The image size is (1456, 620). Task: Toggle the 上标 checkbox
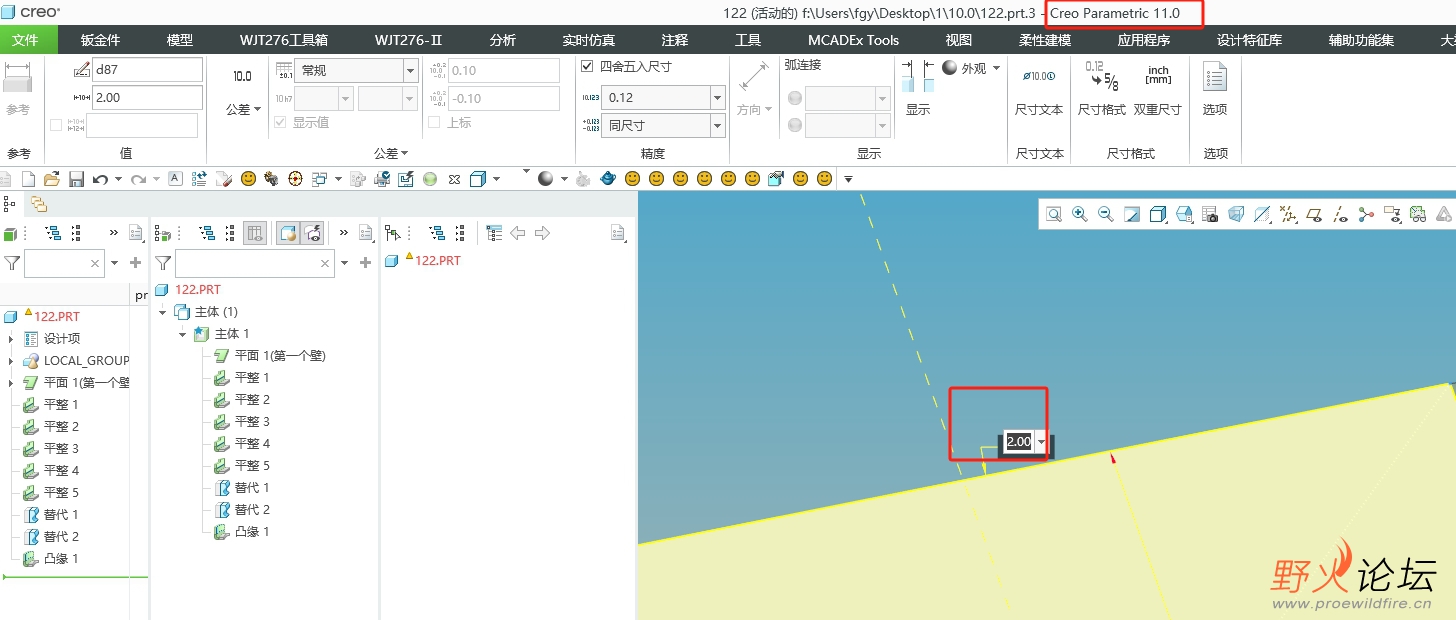(x=434, y=122)
